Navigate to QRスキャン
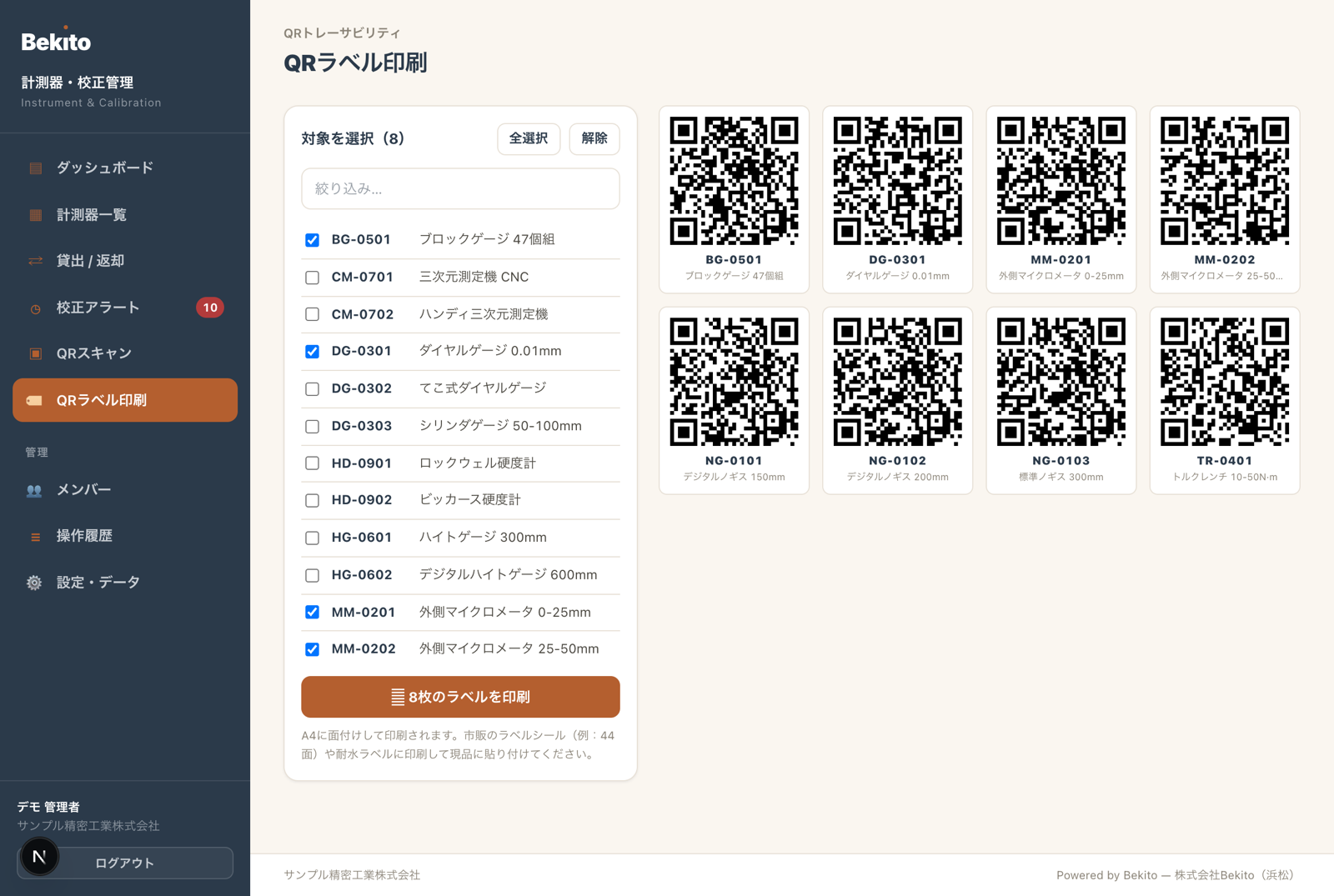 point(125,353)
